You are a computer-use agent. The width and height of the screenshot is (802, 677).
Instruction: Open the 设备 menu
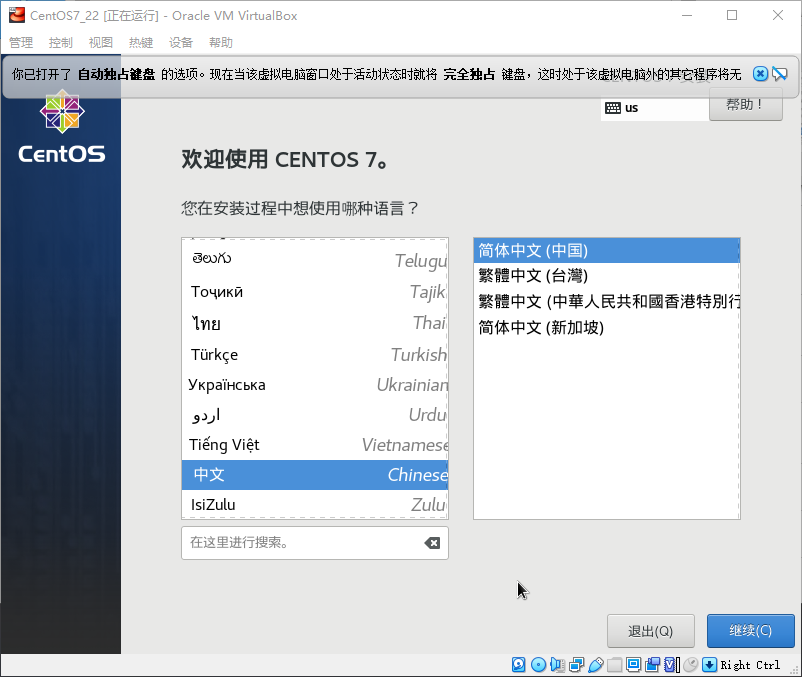[181, 42]
